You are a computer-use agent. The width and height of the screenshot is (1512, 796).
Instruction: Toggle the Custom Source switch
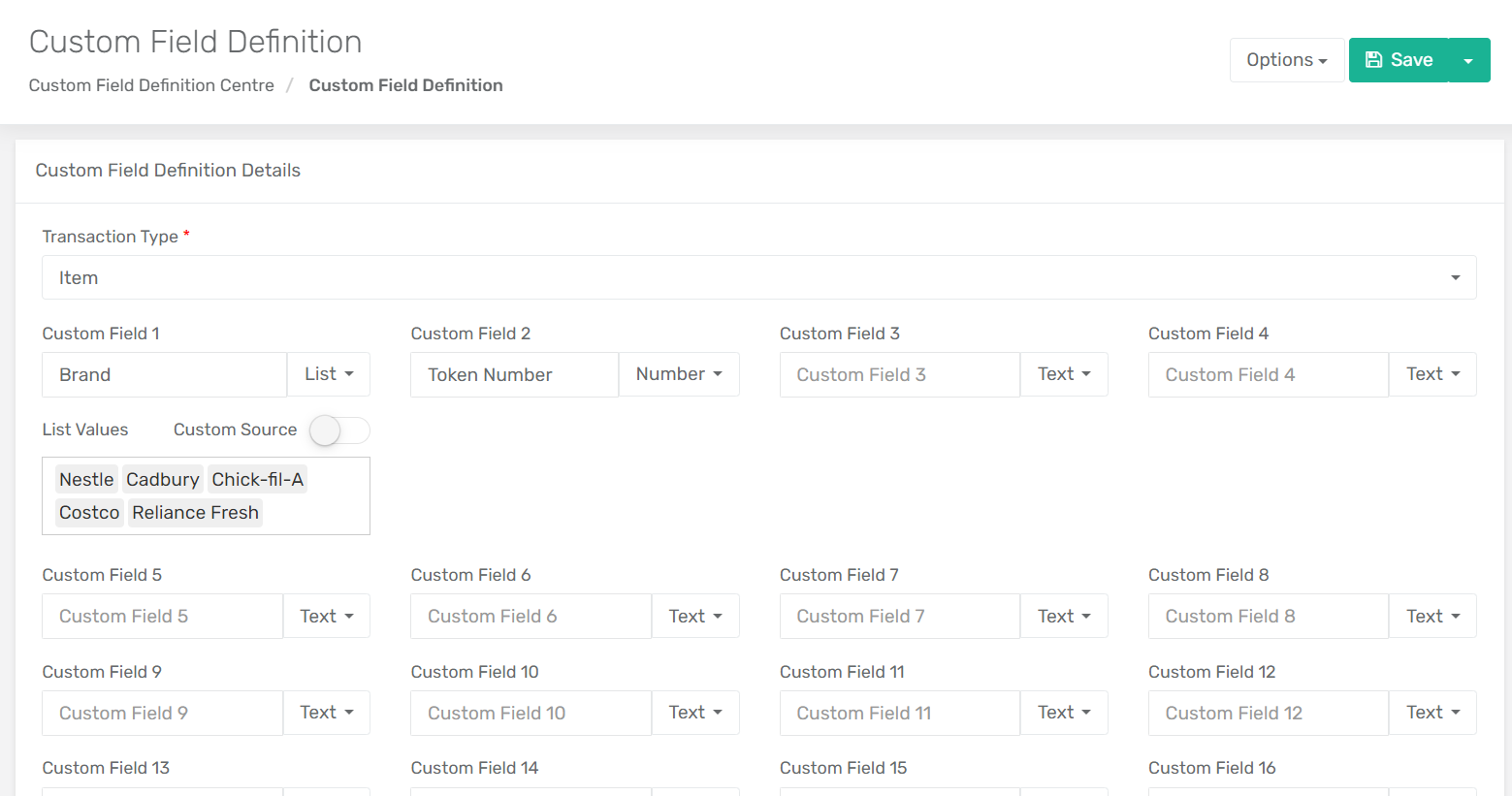coord(338,430)
